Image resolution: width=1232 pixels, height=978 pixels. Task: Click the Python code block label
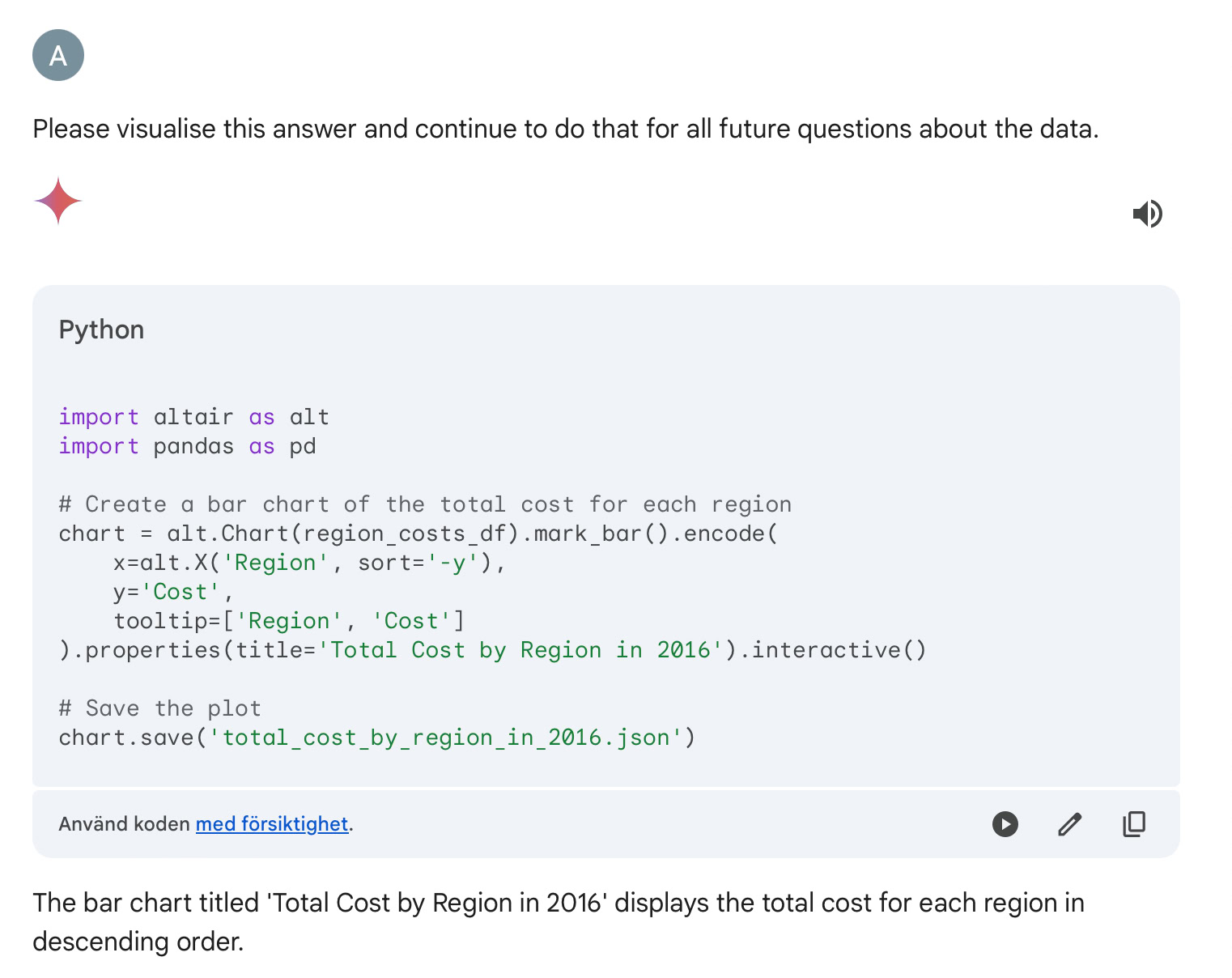click(101, 330)
